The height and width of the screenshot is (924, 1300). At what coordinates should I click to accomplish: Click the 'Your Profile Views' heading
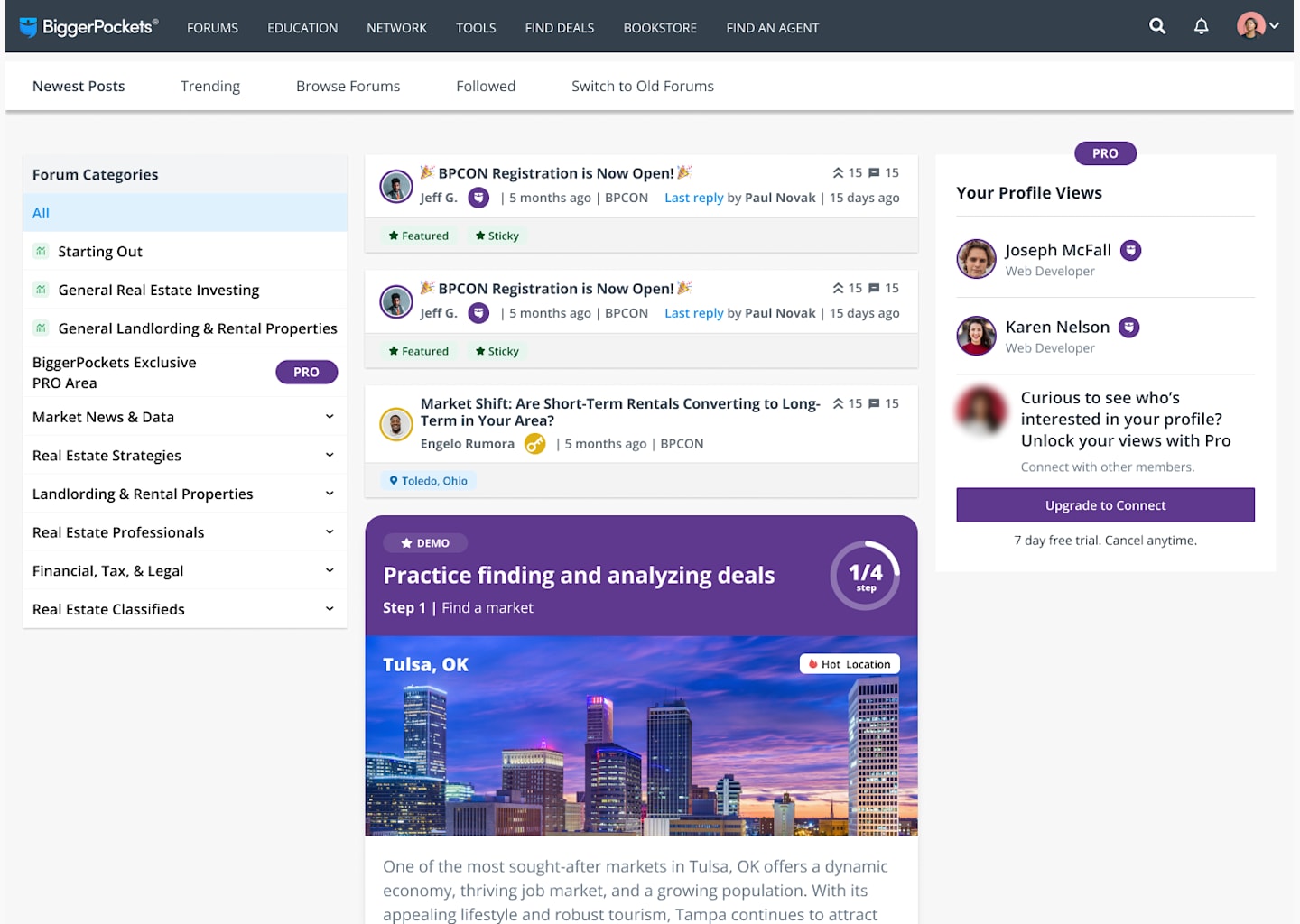click(1029, 193)
